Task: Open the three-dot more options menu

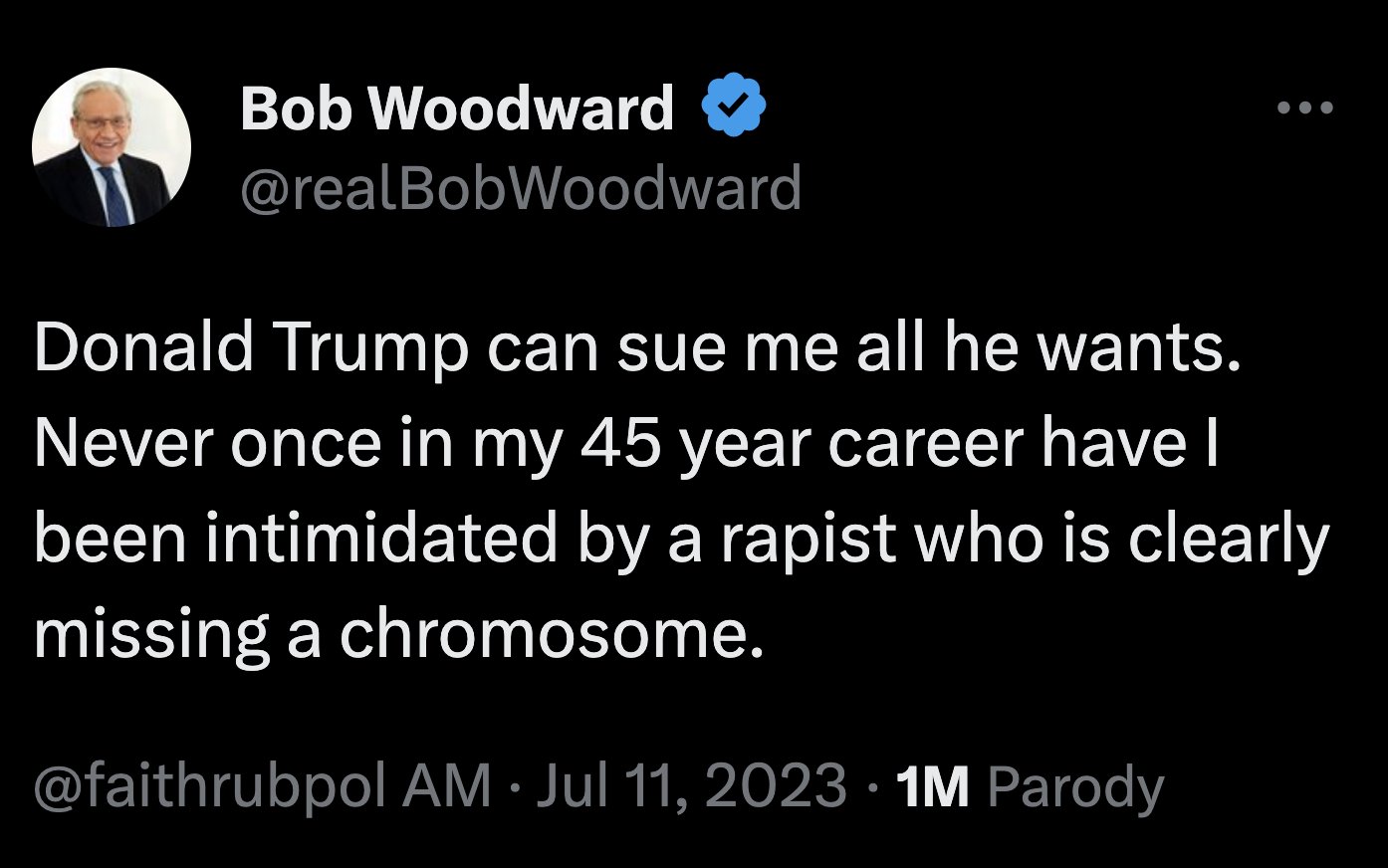Action: click(x=1305, y=108)
